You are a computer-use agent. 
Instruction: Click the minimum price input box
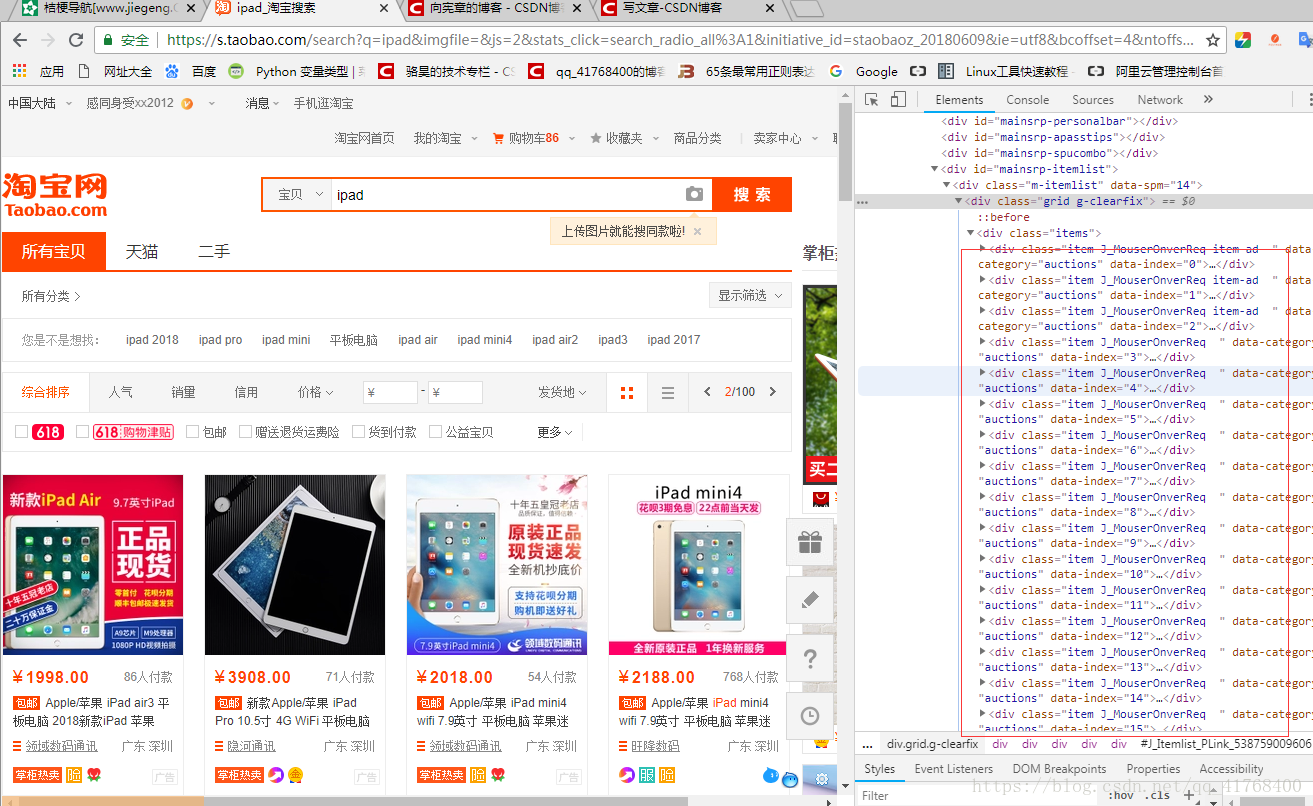pos(391,392)
